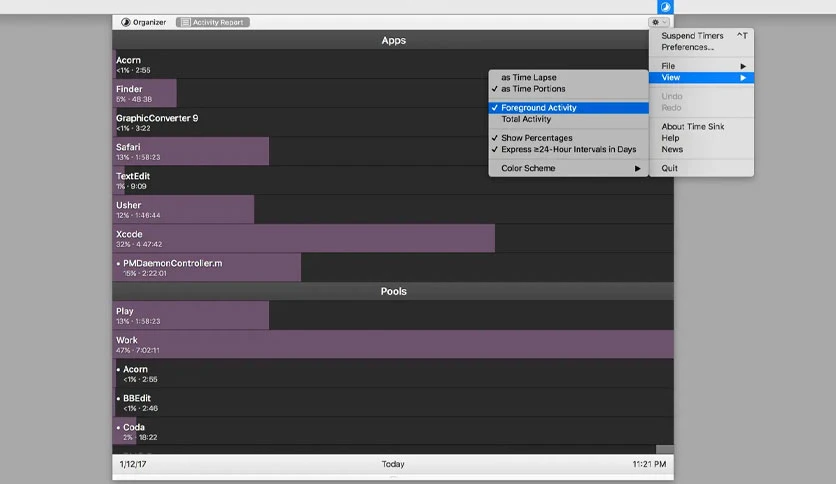Screen dimensions: 836x484
Task: Click the Organizer tab icon
Action: (126, 22)
